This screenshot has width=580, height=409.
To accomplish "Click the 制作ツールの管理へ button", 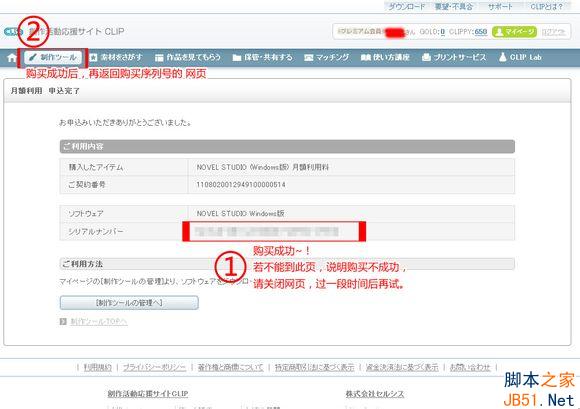I will [x=129, y=303].
